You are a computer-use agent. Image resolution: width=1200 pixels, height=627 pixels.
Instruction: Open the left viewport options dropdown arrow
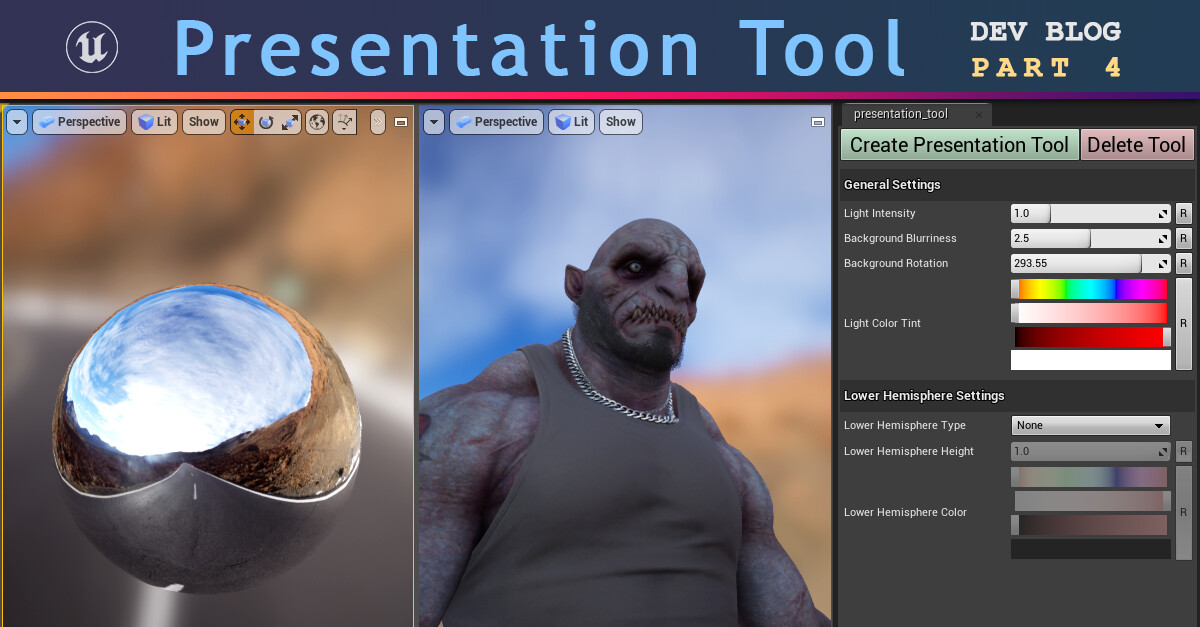pyautogui.click(x=16, y=121)
